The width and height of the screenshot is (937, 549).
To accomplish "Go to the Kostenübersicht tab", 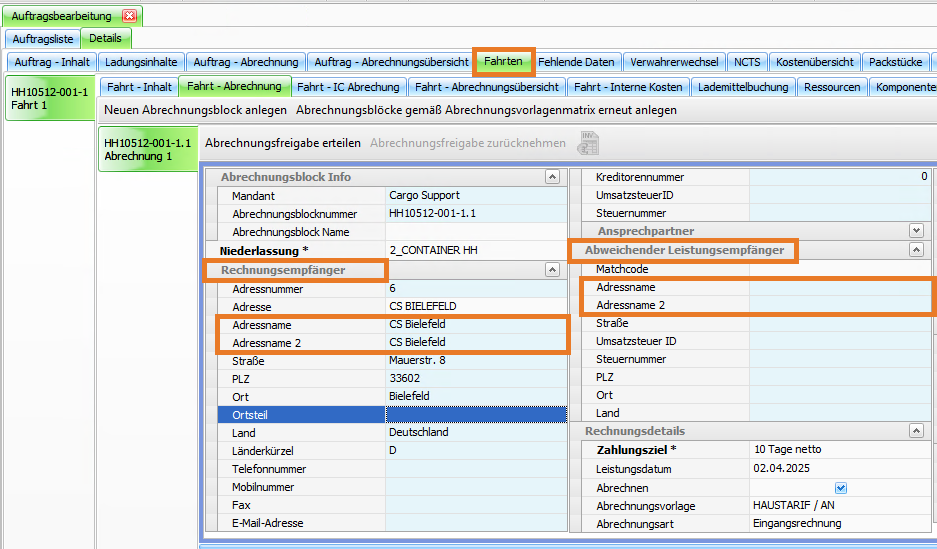I will click(x=814, y=61).
